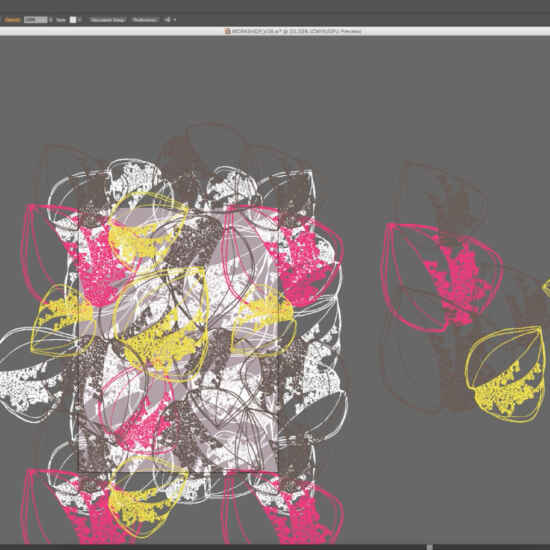This screenshot has width=550, height=550.
Task: Expand the opacity value arrow
Action: (51, 20)
